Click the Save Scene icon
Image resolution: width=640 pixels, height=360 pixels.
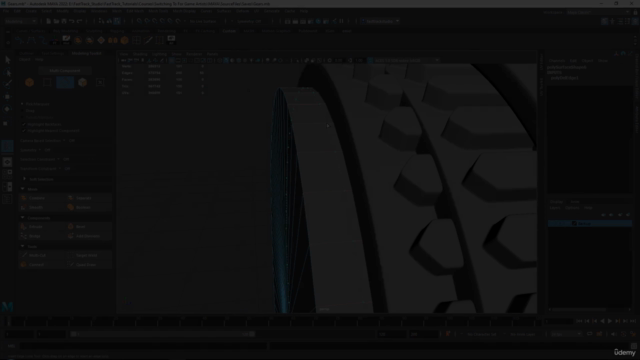64,21
